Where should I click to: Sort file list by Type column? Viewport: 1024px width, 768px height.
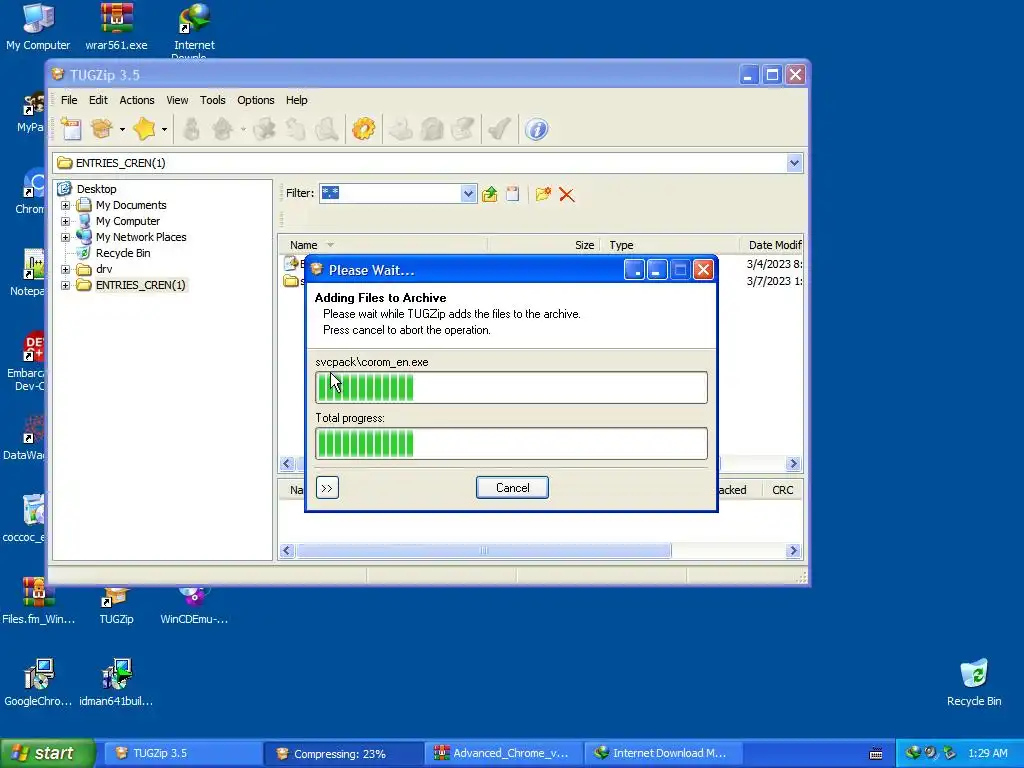pyautogui.click(x=669, y=245)
